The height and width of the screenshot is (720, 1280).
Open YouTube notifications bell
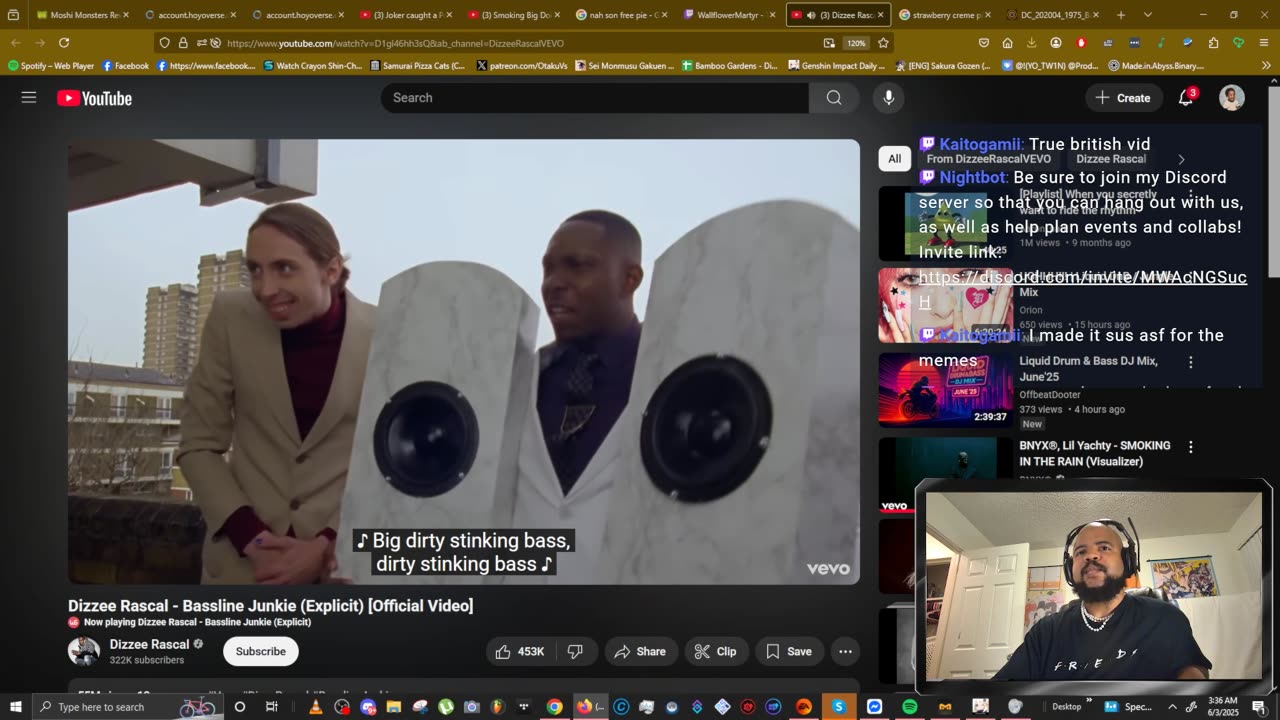pyautogui.click(x=1186, y=98)
